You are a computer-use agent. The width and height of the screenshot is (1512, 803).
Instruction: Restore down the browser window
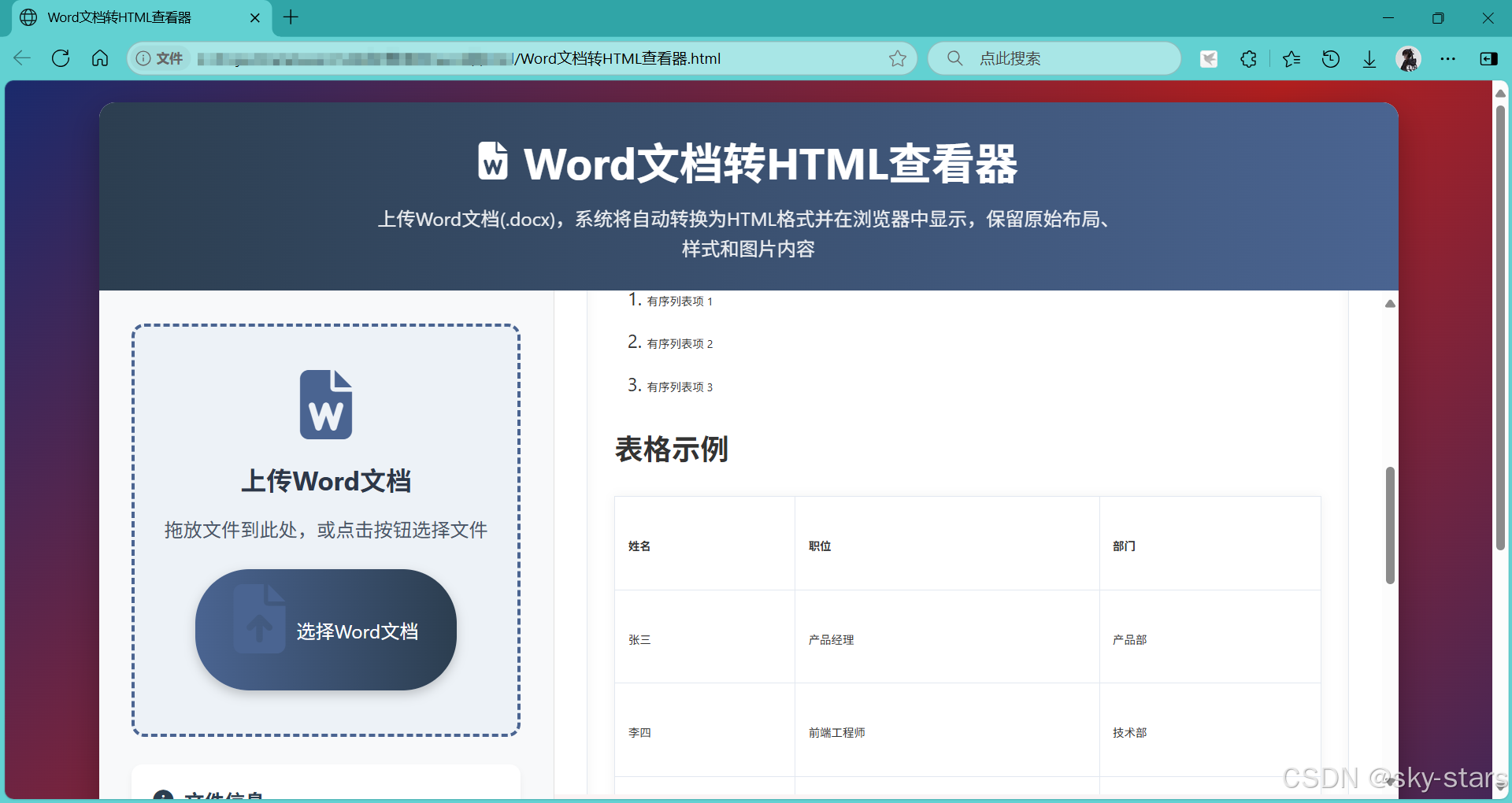1438,17
